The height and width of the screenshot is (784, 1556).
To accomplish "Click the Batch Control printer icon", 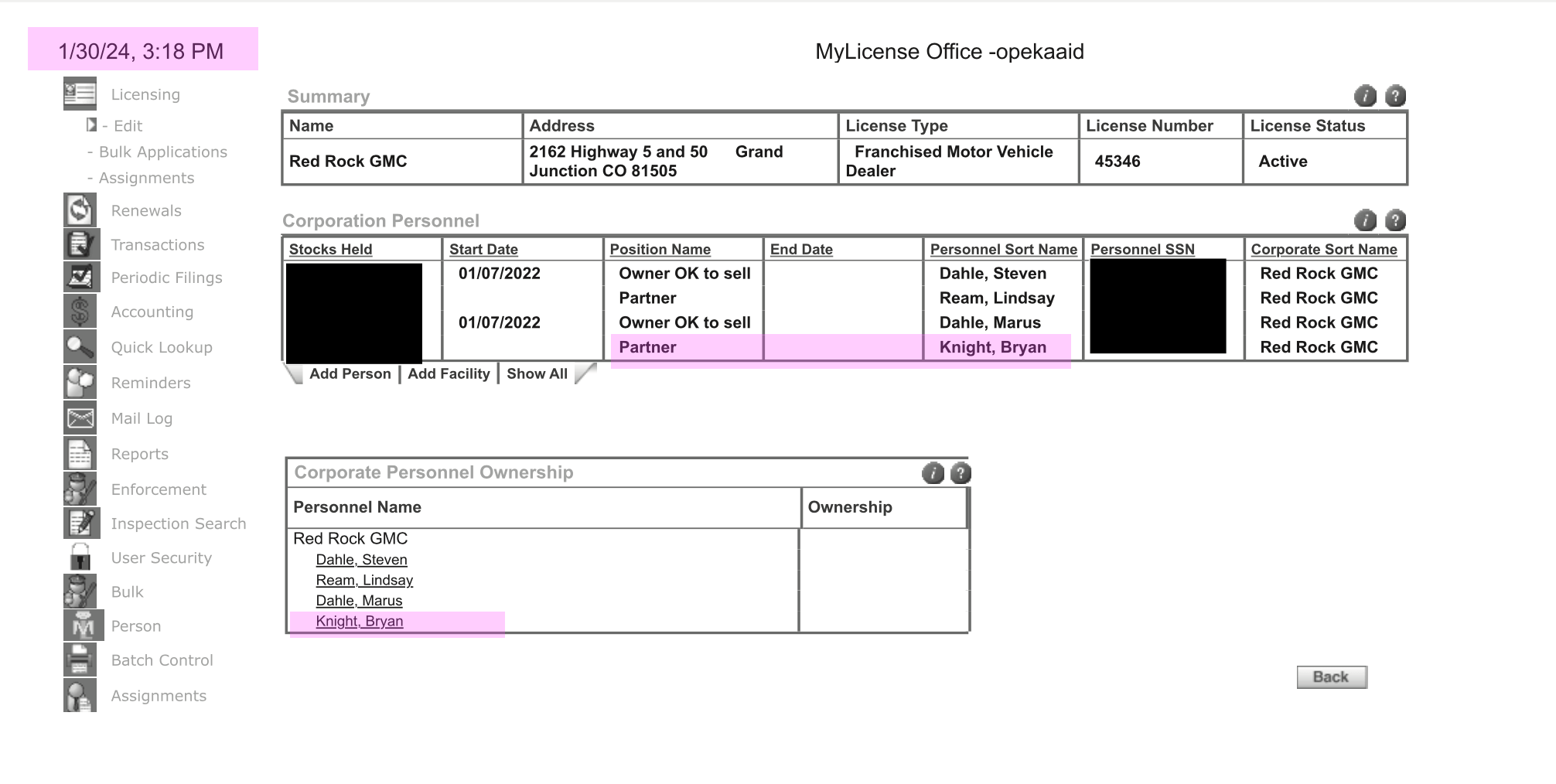I will point(80,660).
